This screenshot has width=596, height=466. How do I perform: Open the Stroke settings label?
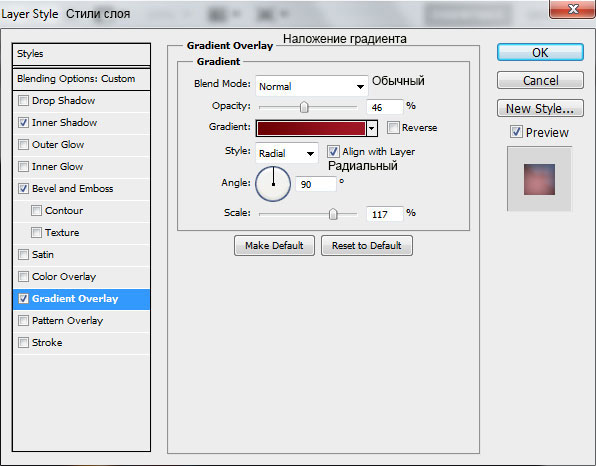click(x=47, y=343)
